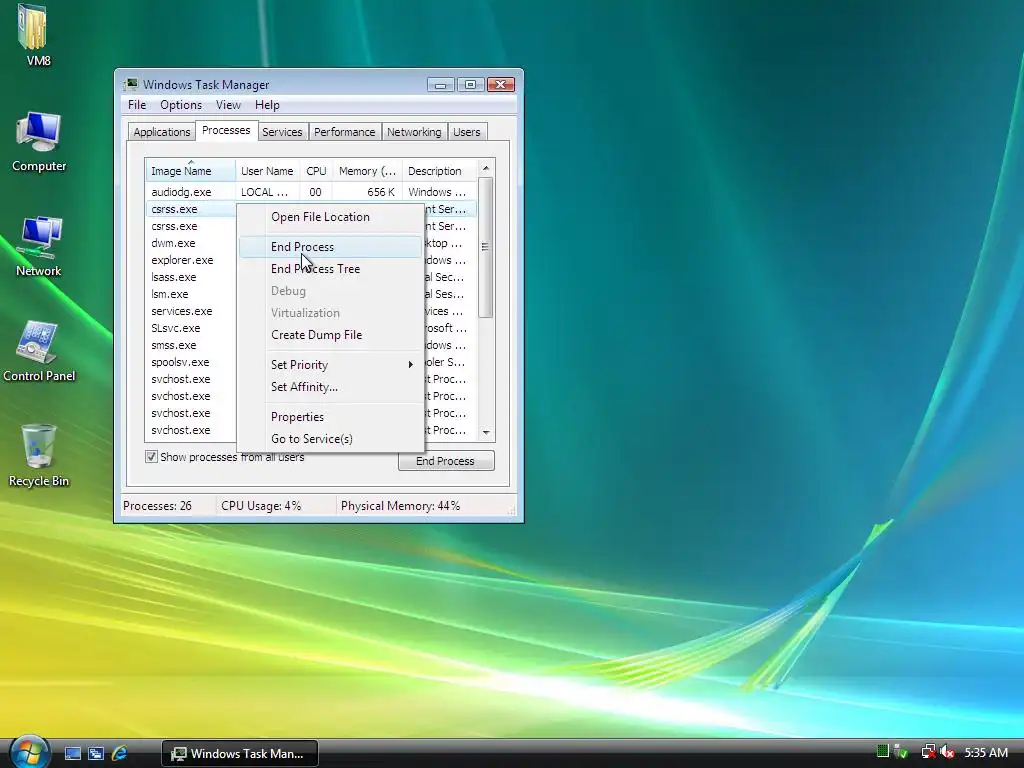Sort by the CPU column header

[316, 170]
